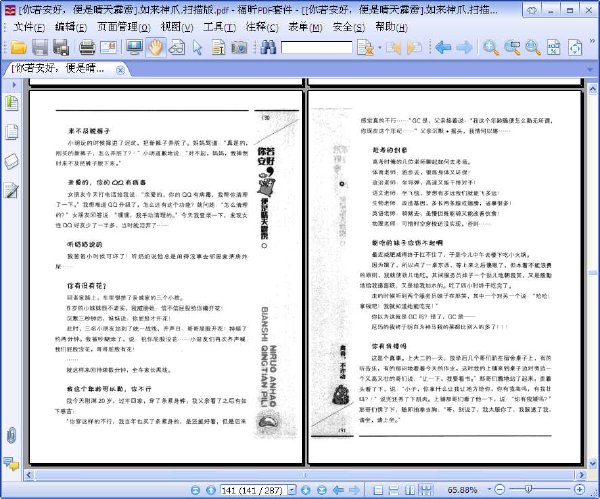Jump to the last page button
The width and height of the screenshot is (600, 499).
pos(322,490)
